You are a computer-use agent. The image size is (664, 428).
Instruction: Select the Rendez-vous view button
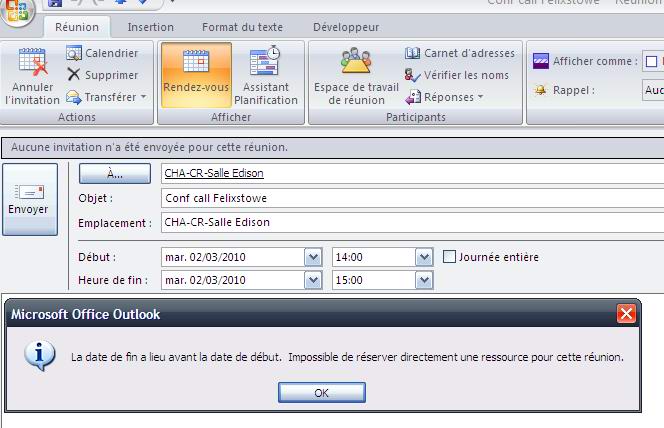pos(195,75)
